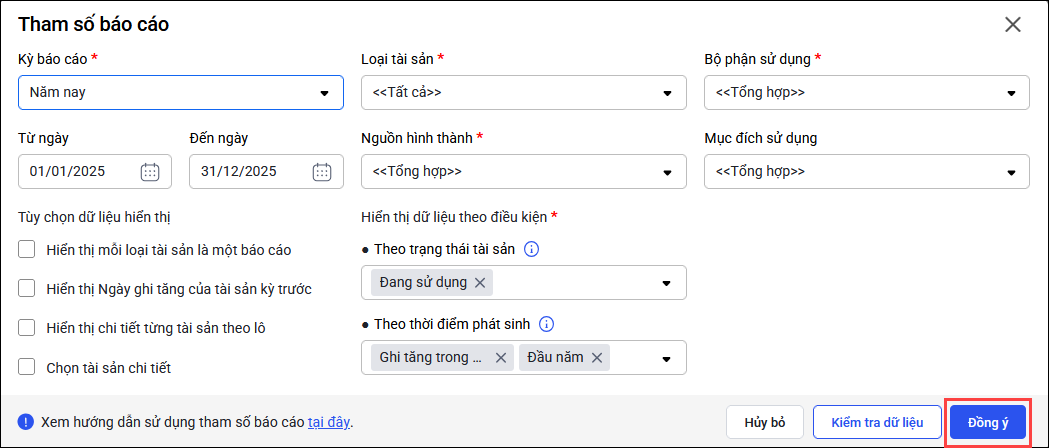Remove the Ghi tăng trong tag
This screenshot has height=448, width=1049.
(501, 357)
